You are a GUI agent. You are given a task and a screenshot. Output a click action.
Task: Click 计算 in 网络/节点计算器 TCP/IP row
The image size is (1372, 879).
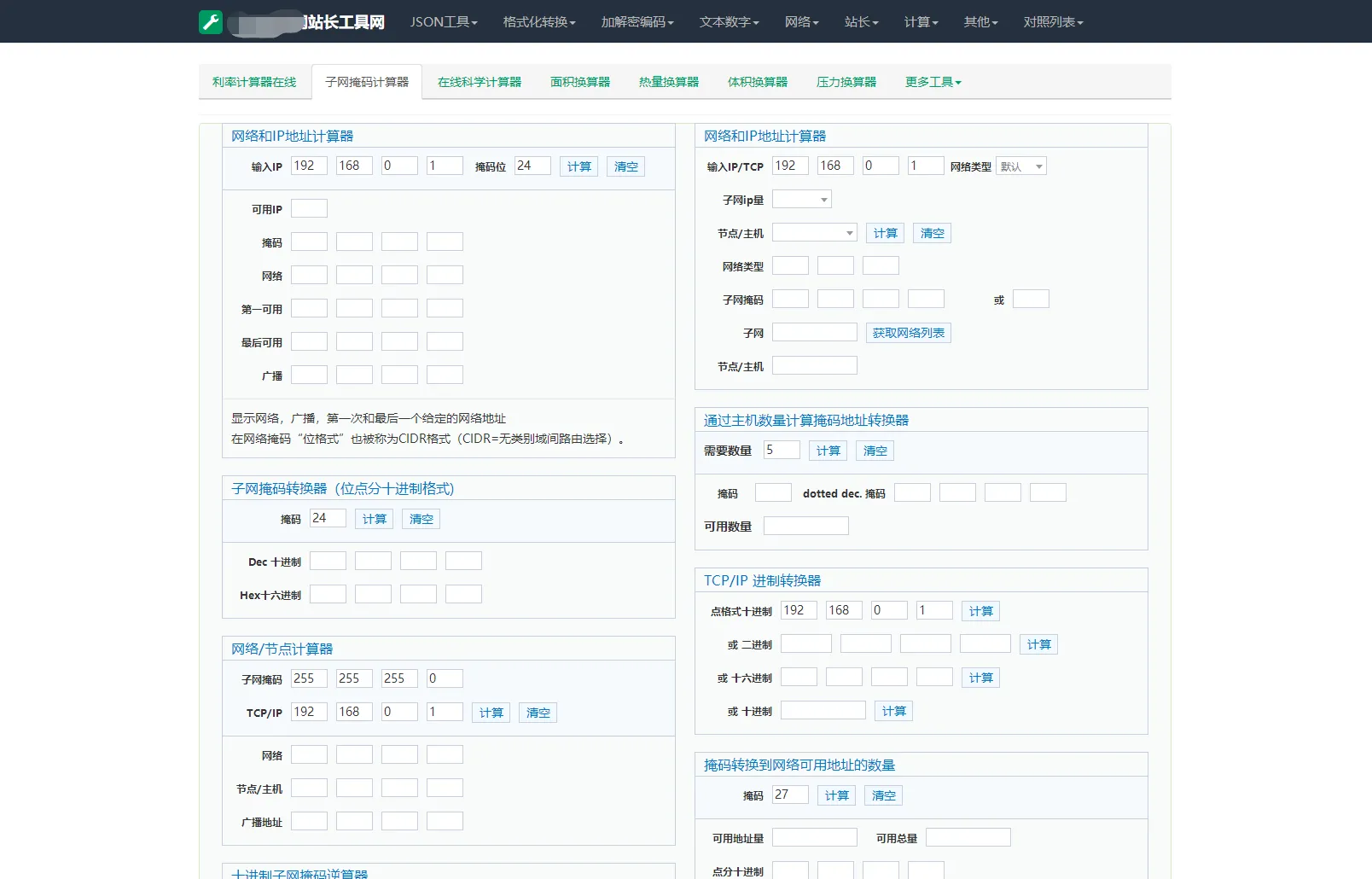click(491, 713)
